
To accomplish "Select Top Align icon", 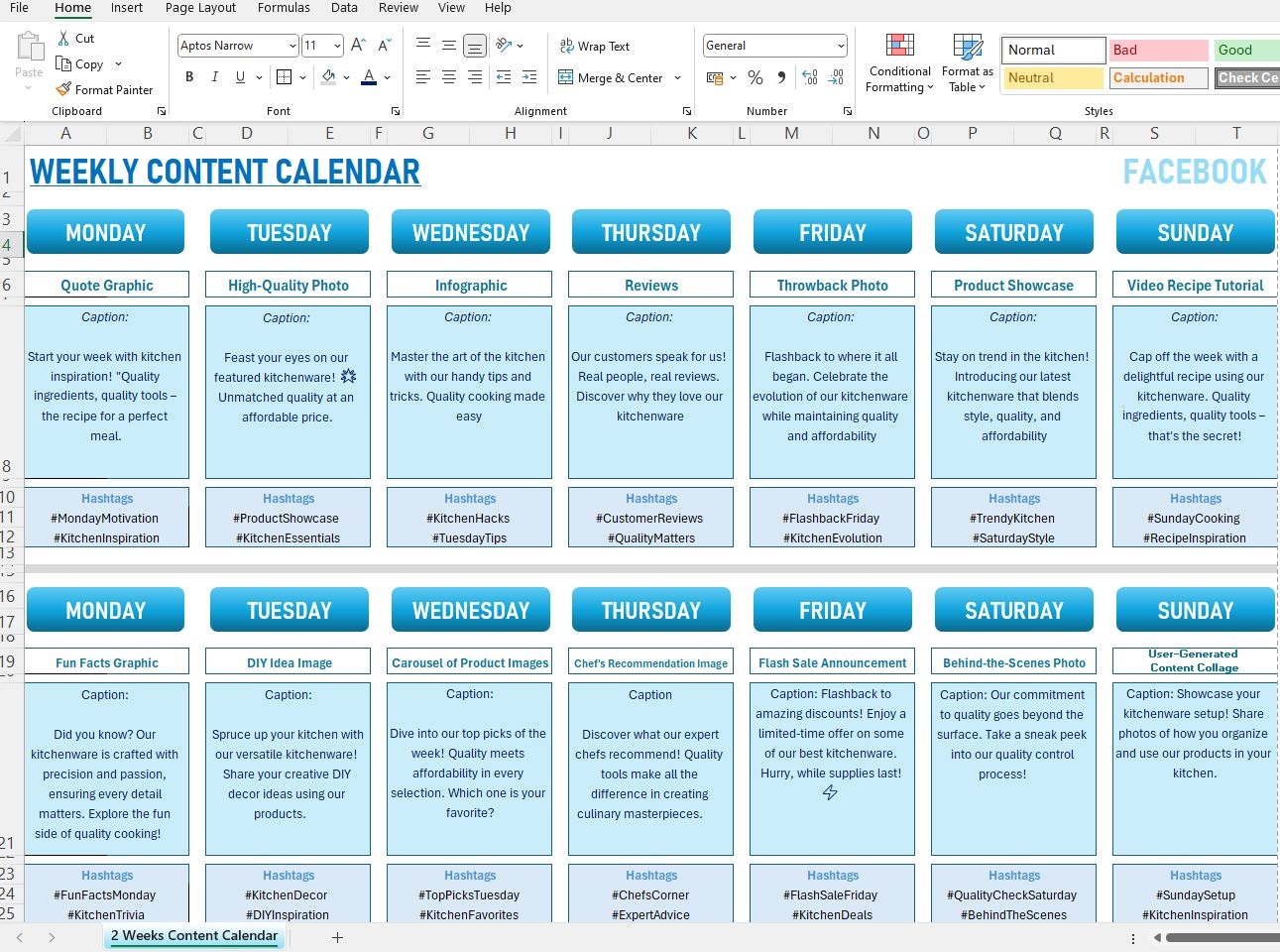I will 423,45.
